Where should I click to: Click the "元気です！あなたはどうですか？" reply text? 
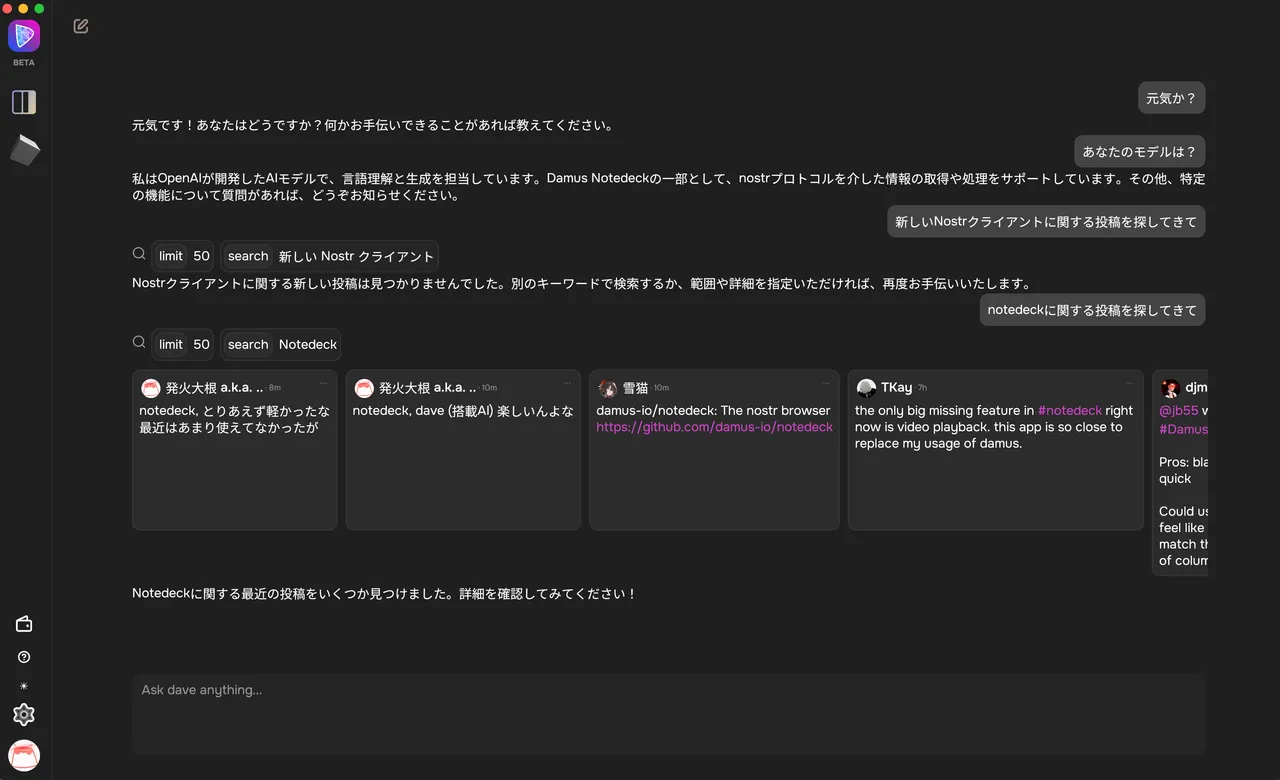click(x=372, y=126)
